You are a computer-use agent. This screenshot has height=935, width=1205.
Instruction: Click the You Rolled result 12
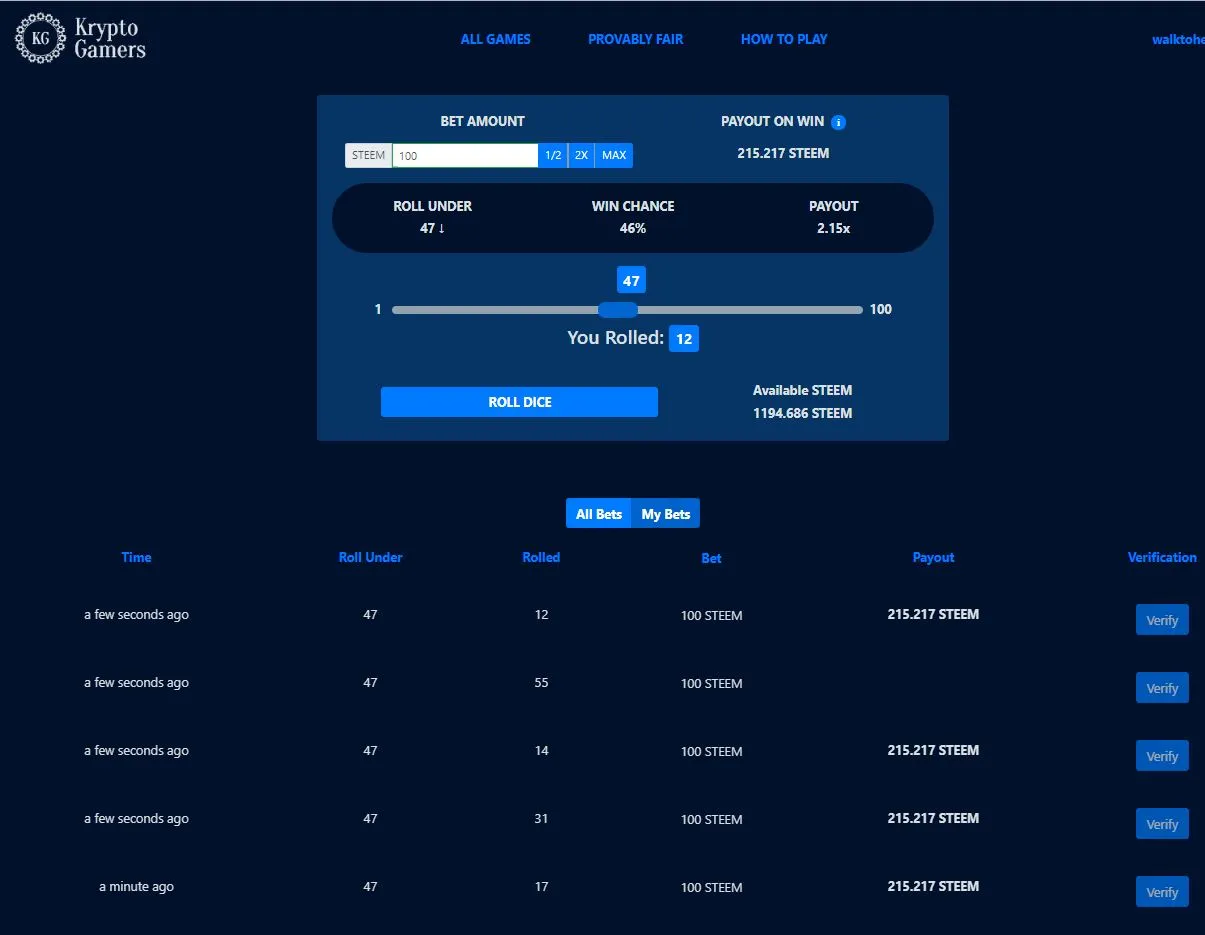pyautogui.click(x=684, y=339)
